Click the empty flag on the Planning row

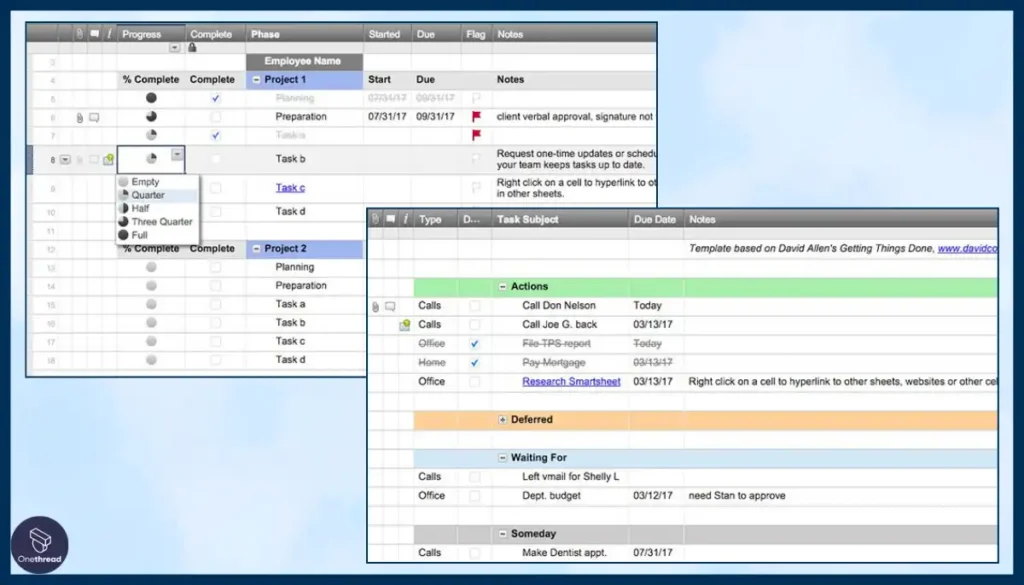[x=476, y=98]
